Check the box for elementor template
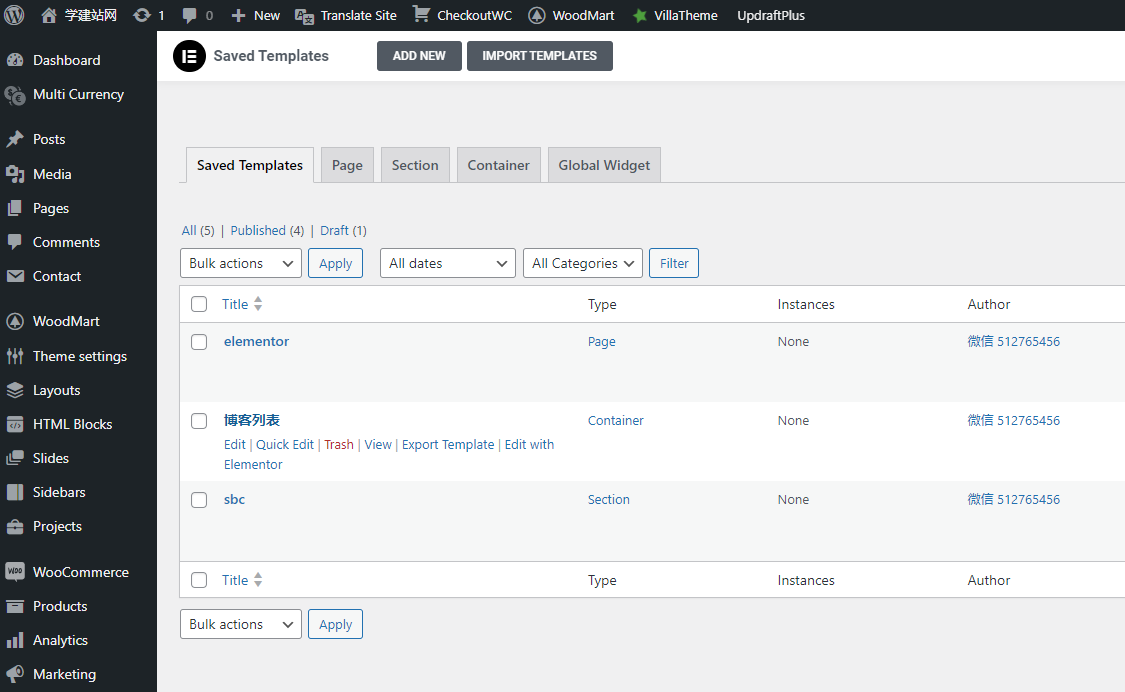The width and height of the screenshot is (1125, 692). tap(199, 342)
